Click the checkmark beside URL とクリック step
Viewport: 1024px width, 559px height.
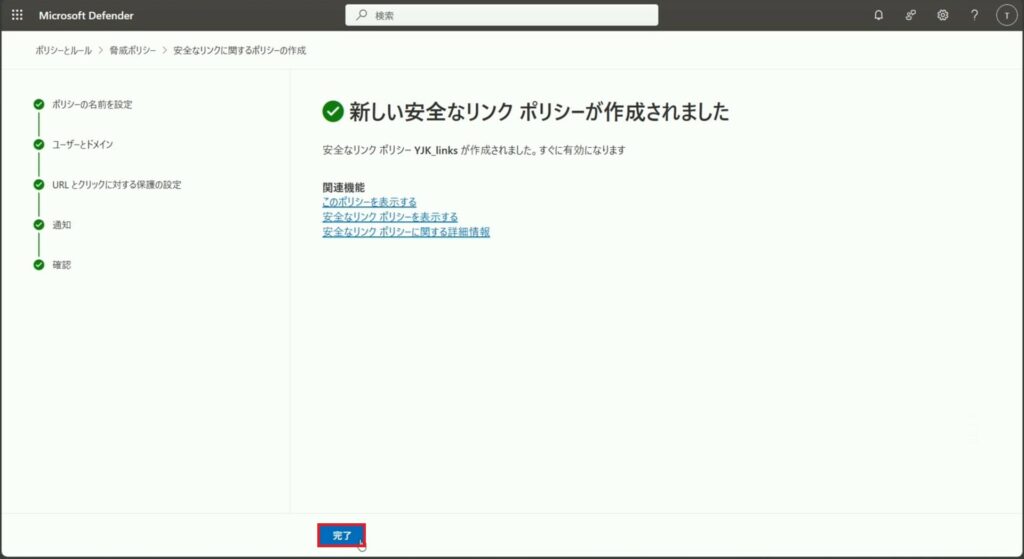(x=39, y=185)
